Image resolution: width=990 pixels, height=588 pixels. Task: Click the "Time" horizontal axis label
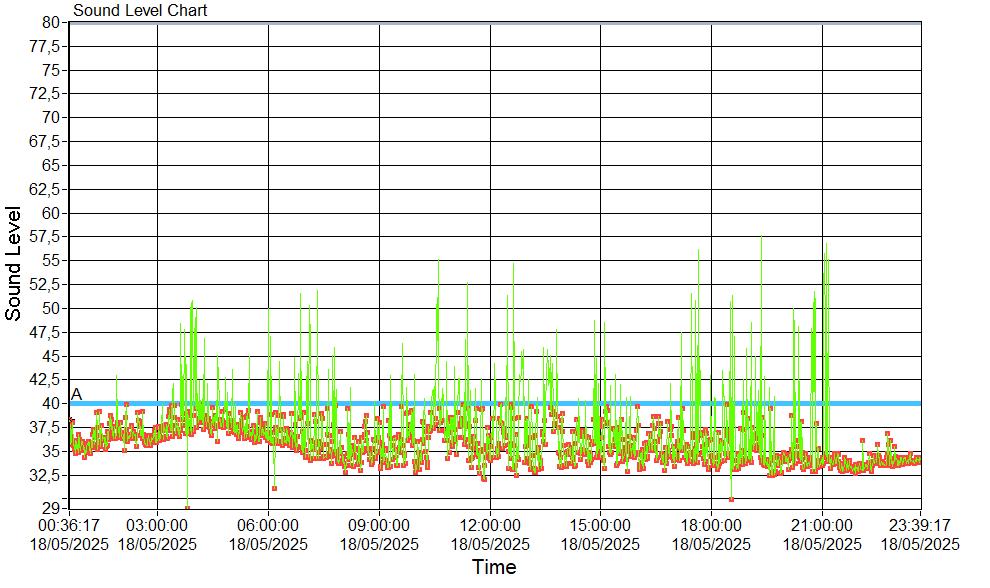(494, 568)
